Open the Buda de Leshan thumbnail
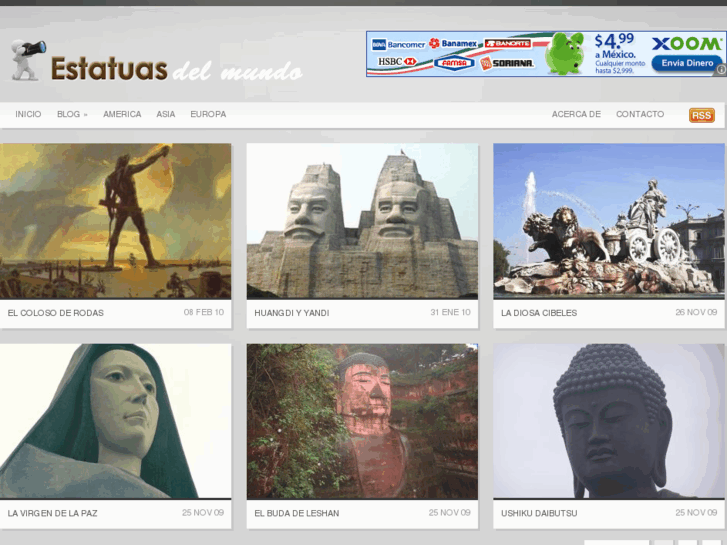This screenshot has height=545, width=727. click(x=362, y=421)
